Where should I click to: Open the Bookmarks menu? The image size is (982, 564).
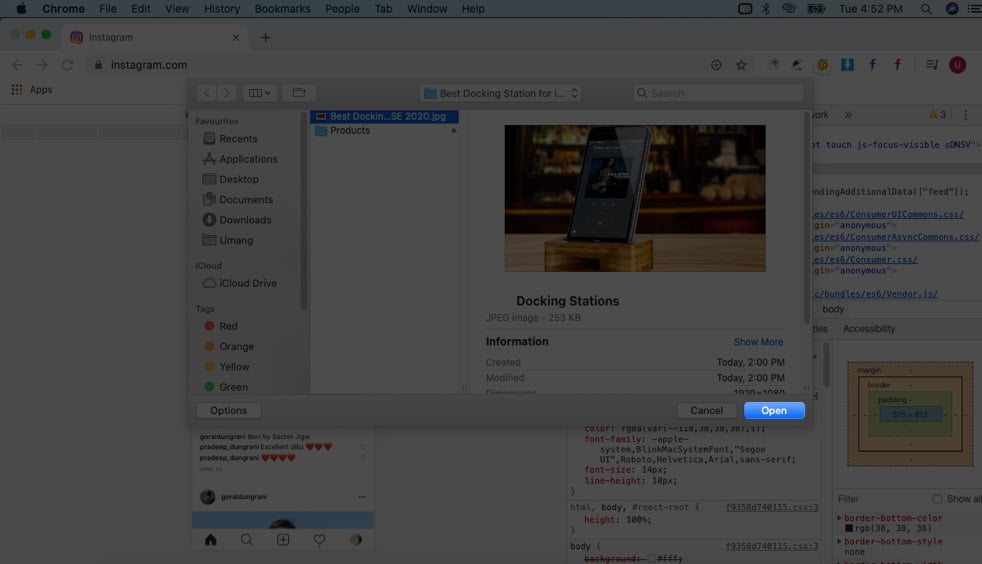(x=282, y=9)
